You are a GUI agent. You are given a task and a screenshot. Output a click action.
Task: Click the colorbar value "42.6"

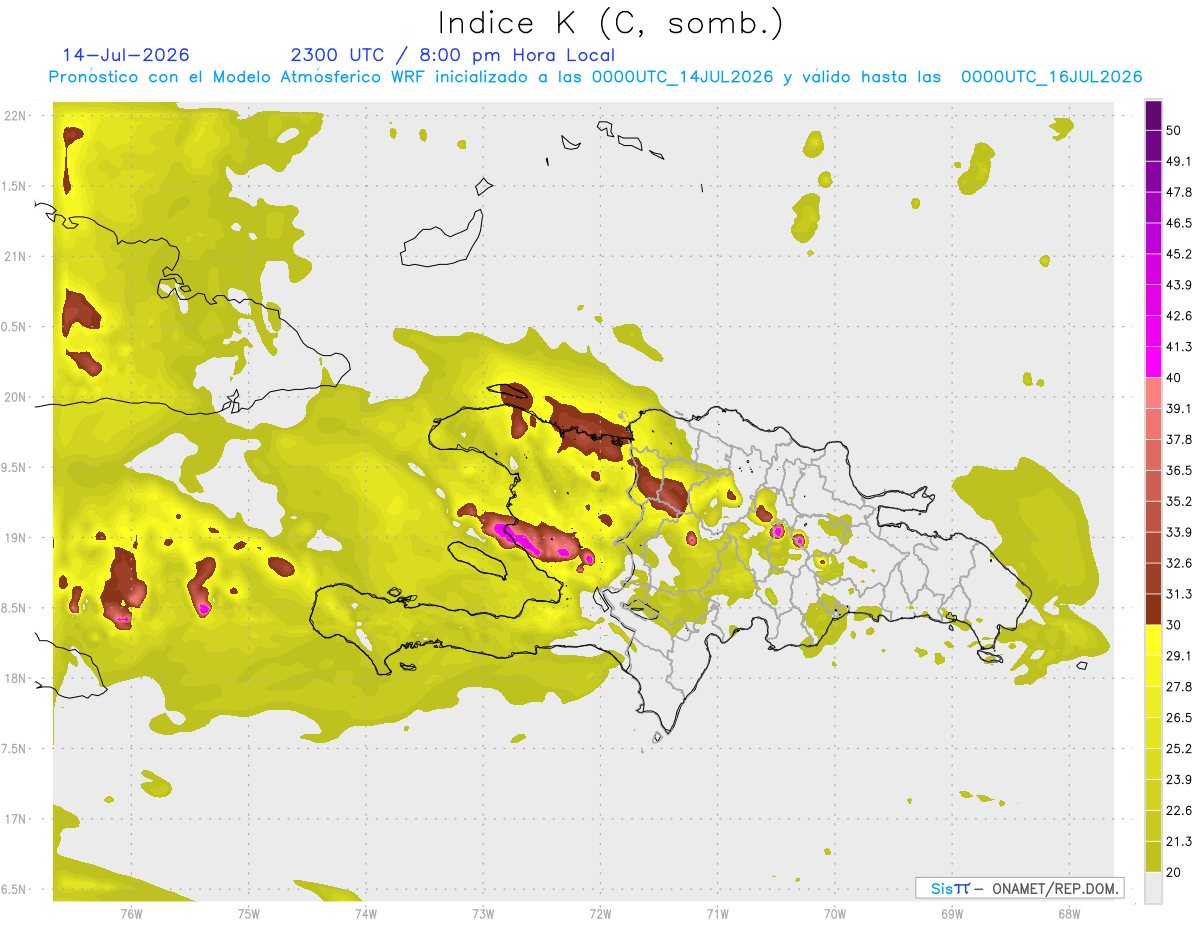[1179, 316]
